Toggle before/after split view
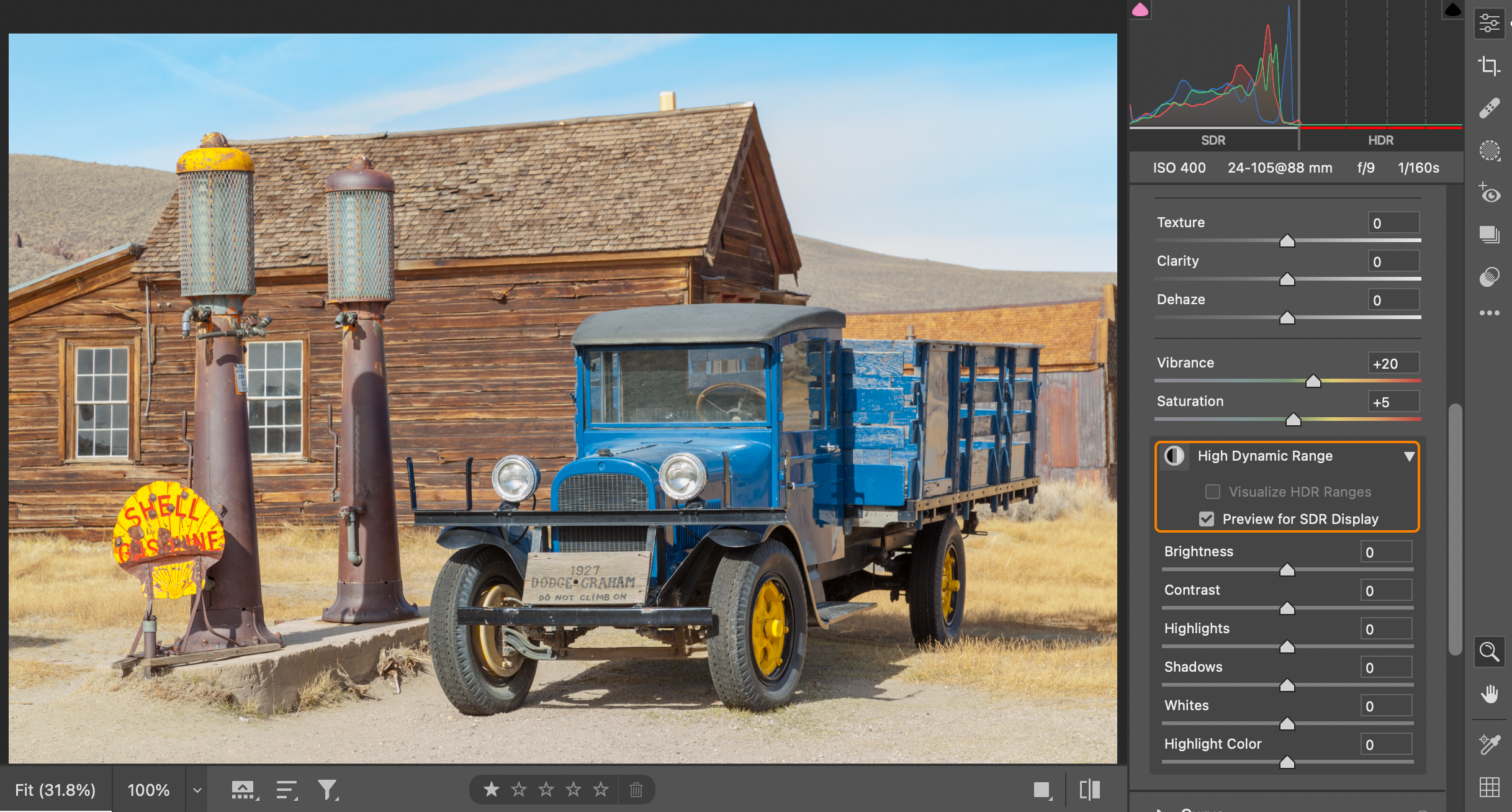 [1089, 790]
